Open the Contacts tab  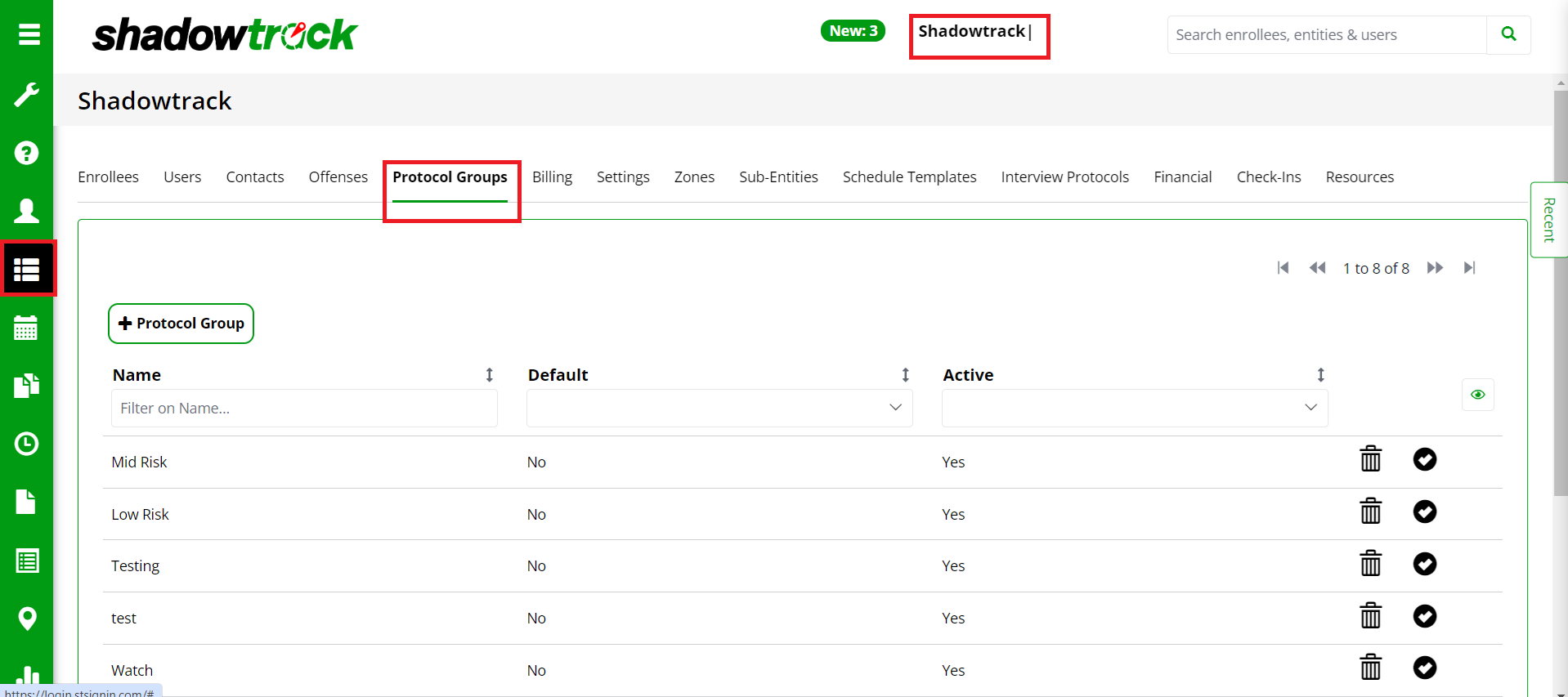(255, 177)
